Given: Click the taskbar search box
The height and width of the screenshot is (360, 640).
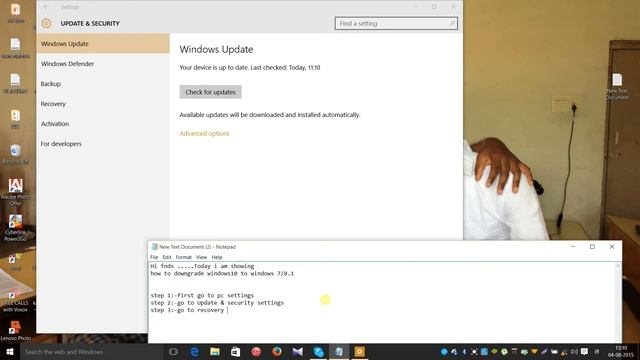Looking at the screenshot, I should pos(91,351).
